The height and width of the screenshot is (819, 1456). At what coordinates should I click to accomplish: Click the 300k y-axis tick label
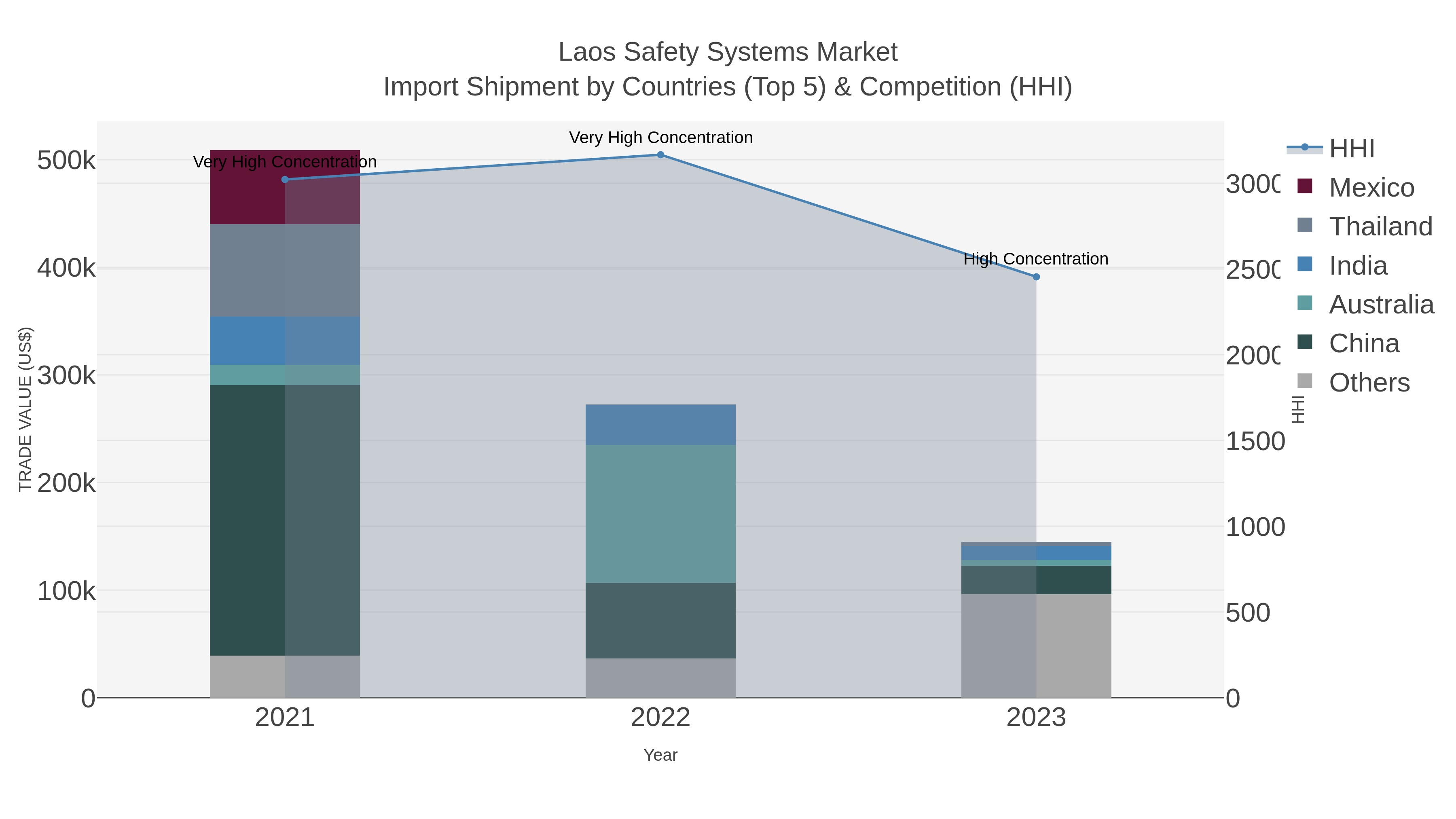(x=66, y=375)
